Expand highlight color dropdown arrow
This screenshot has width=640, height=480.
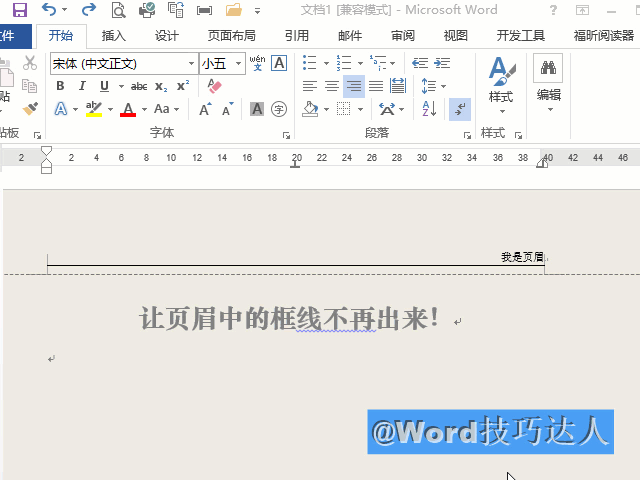tap(110, 109)
